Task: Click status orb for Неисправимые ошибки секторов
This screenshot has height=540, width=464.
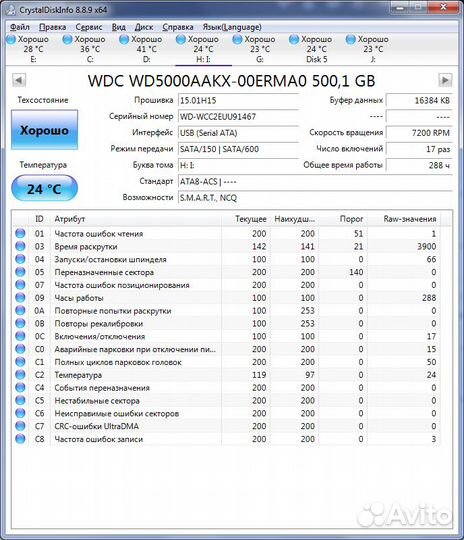Action: [x=20, y=413]
